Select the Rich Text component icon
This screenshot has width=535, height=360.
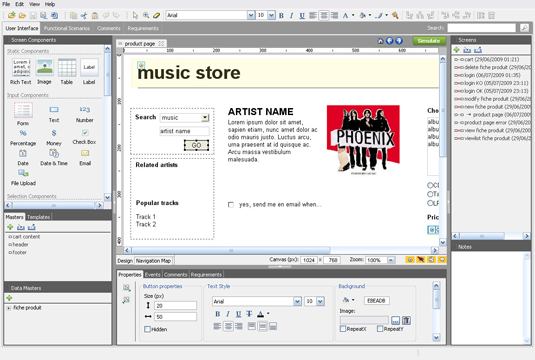coord(21,67)
